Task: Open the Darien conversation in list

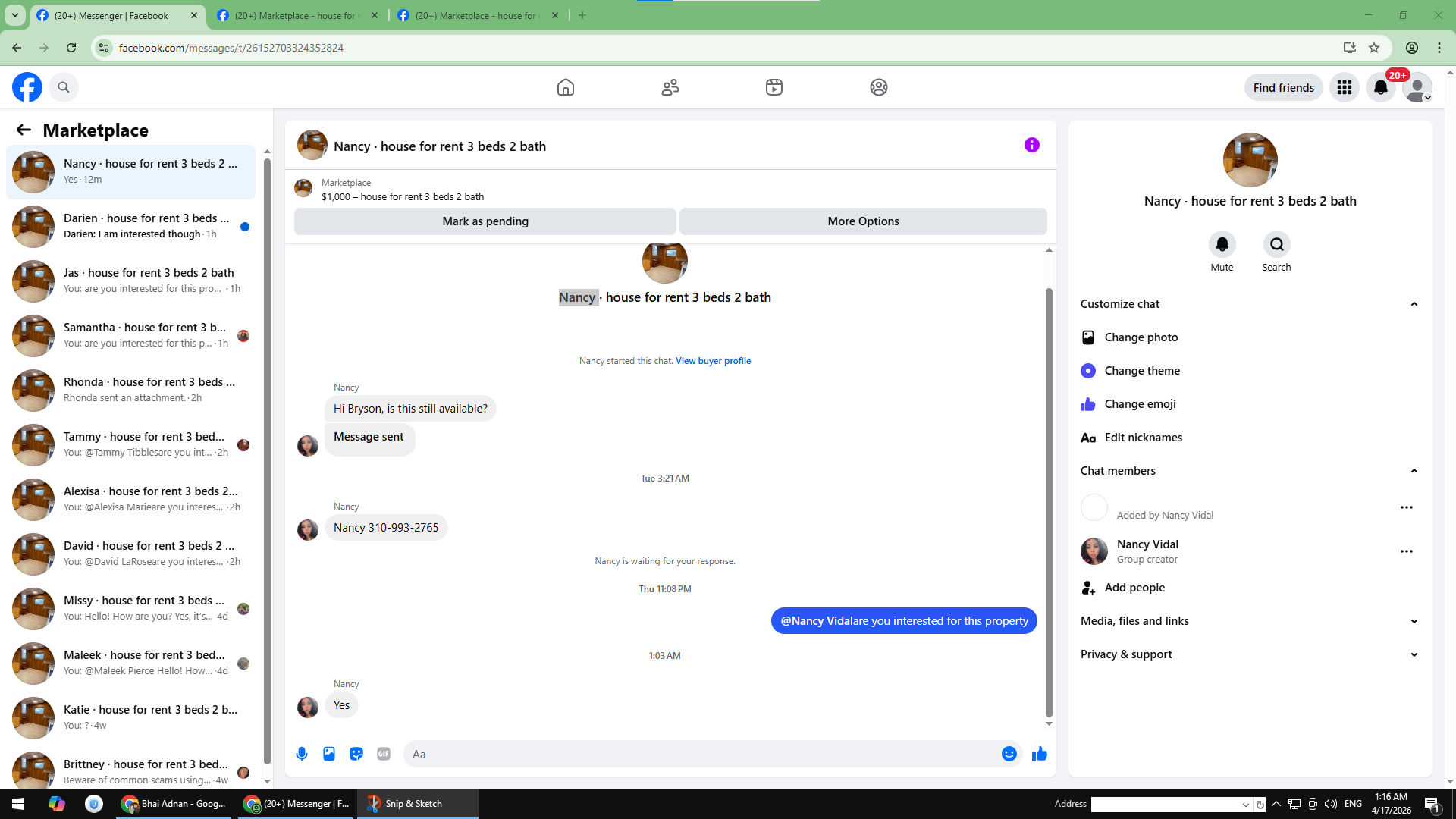Action: pyautogui.click(x=130, y=226)
